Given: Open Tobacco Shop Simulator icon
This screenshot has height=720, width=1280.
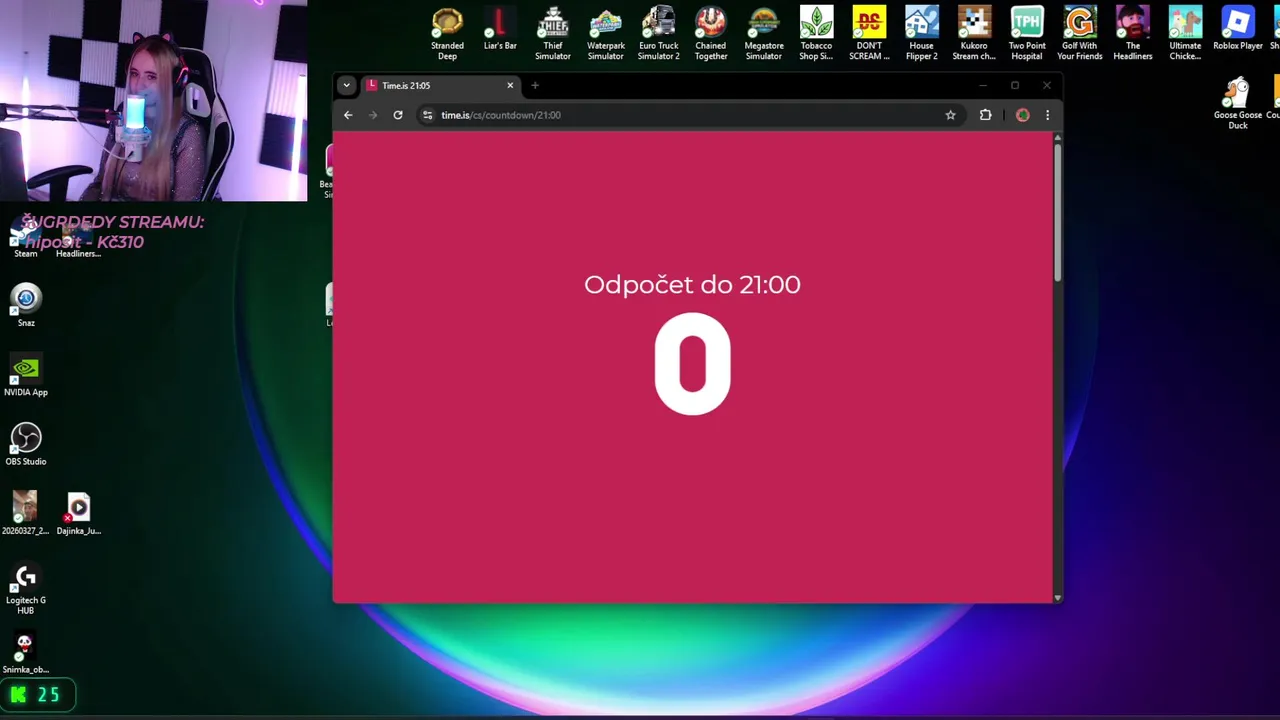Looking at the screenshot, I should [816, 33].
